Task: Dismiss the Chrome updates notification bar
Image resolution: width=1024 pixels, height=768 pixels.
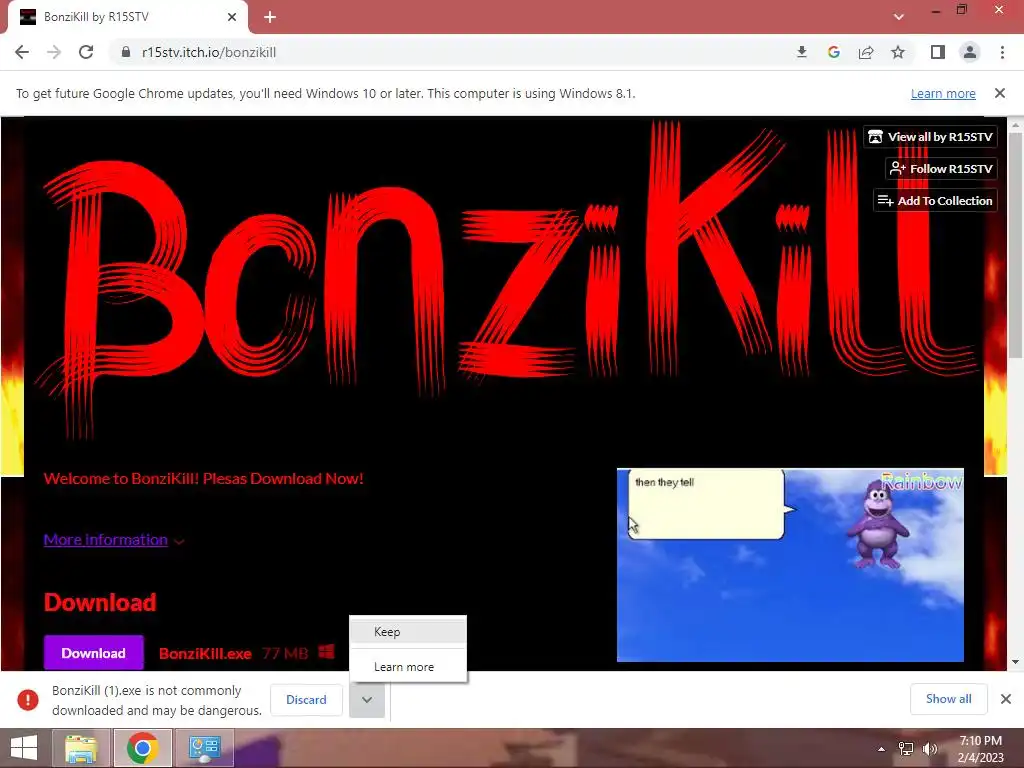Action: tap(1000, 93)
